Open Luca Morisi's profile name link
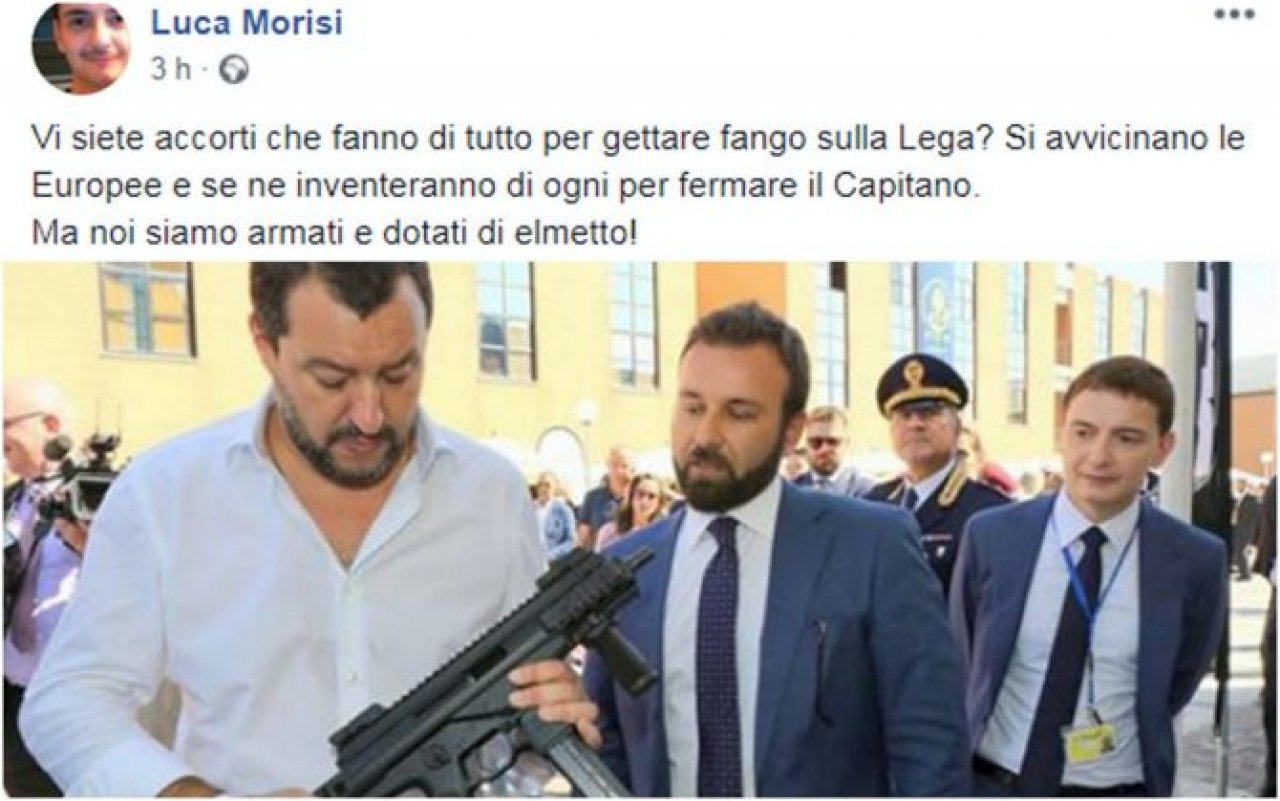Image resolution: width=1280 pixels, height=801 pixels. click(246, 23)
